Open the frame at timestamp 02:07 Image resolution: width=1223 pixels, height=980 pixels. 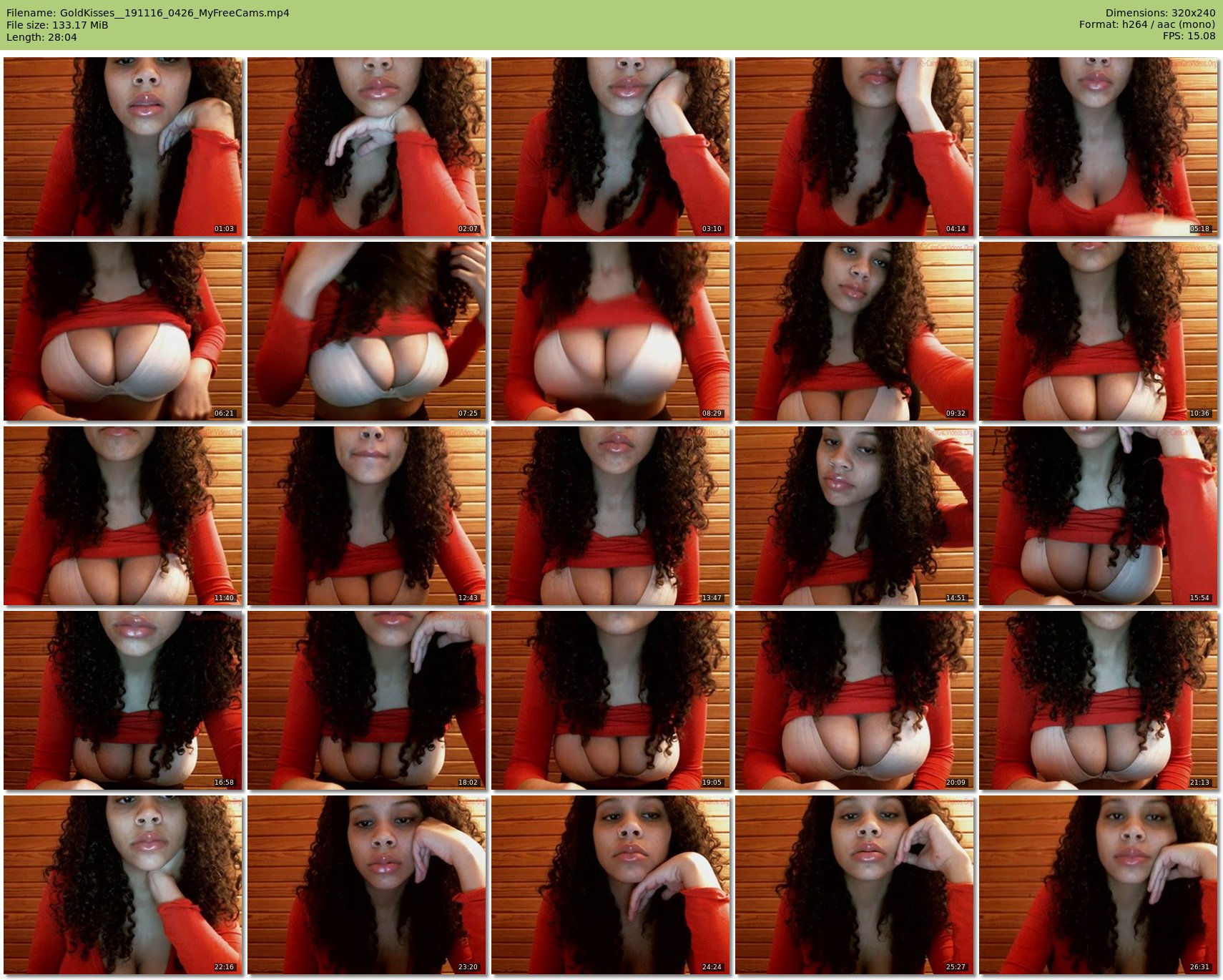pos(367,147)
